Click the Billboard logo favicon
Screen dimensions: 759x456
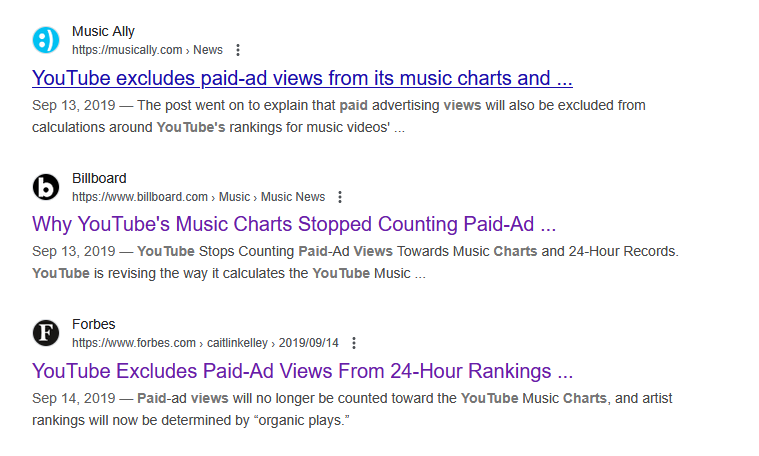coord(46,187)
